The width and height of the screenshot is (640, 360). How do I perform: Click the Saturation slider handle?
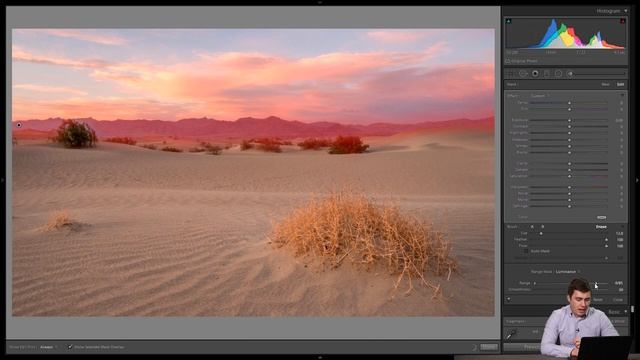pyautogui.click(x=569, y=176)
